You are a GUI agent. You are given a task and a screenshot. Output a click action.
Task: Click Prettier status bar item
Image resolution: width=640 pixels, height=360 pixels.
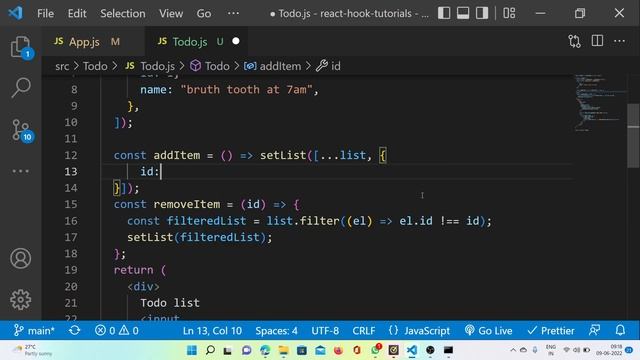(x=551, y=330)
